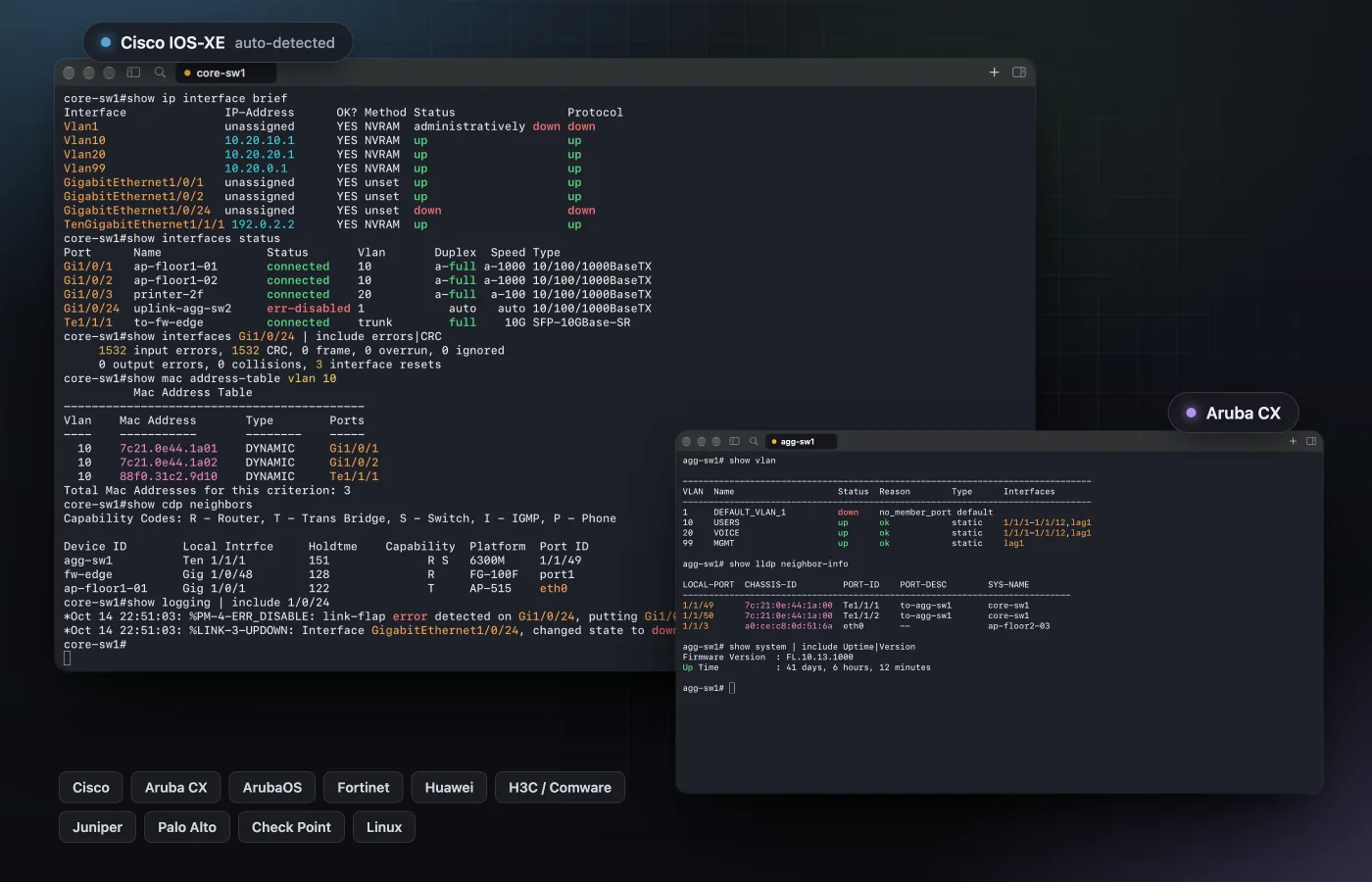Click the cursor at the agg-sw1# prompt
This screenshot has height=882, width=1372.
732,688
